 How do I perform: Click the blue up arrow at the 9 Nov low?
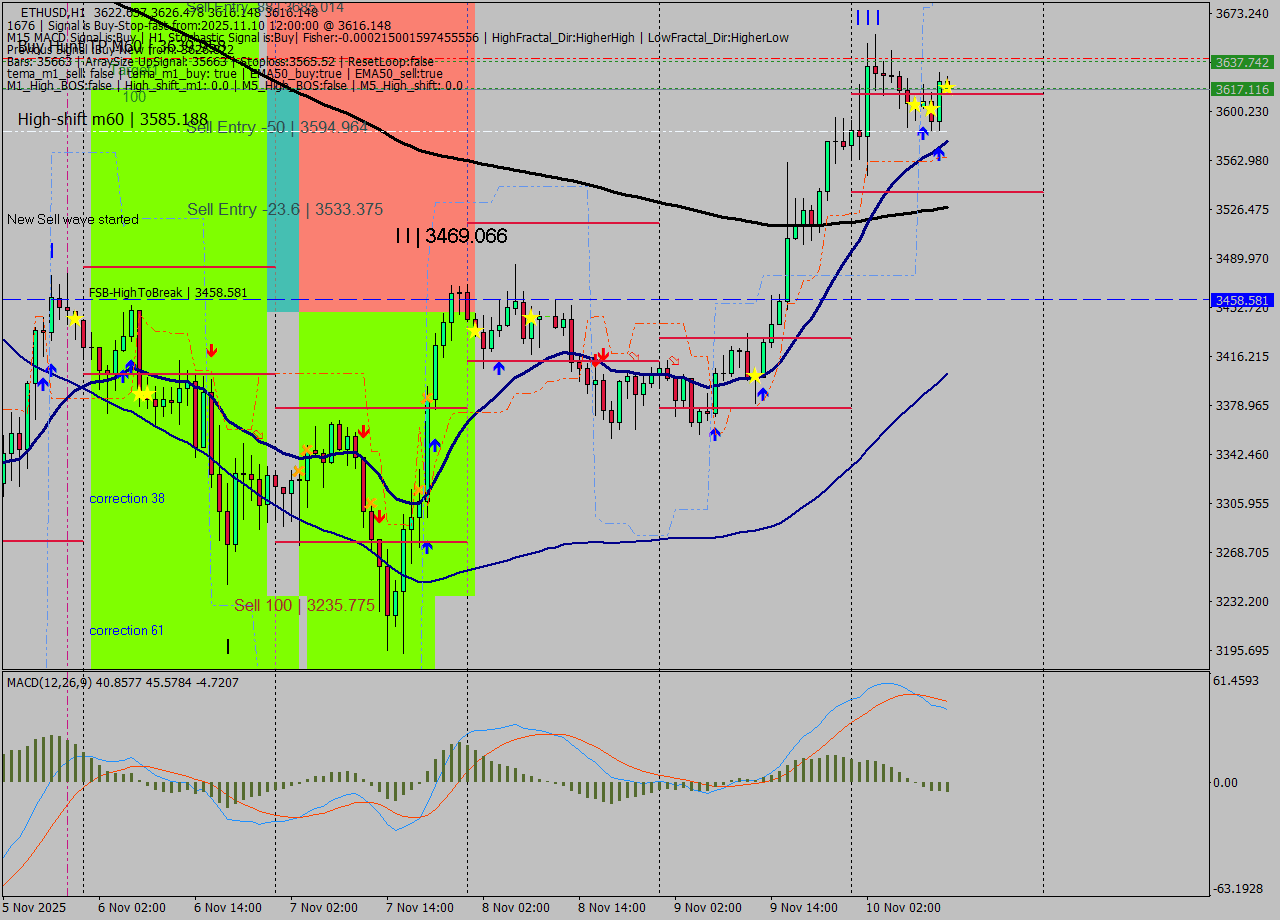[x=714, y=434]
